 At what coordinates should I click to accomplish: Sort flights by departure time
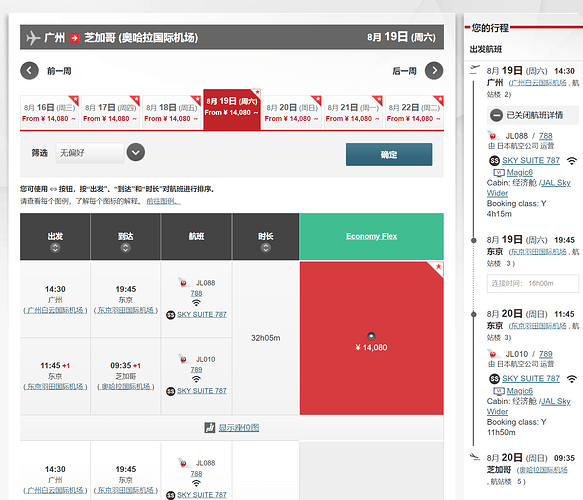pos(55,248)
